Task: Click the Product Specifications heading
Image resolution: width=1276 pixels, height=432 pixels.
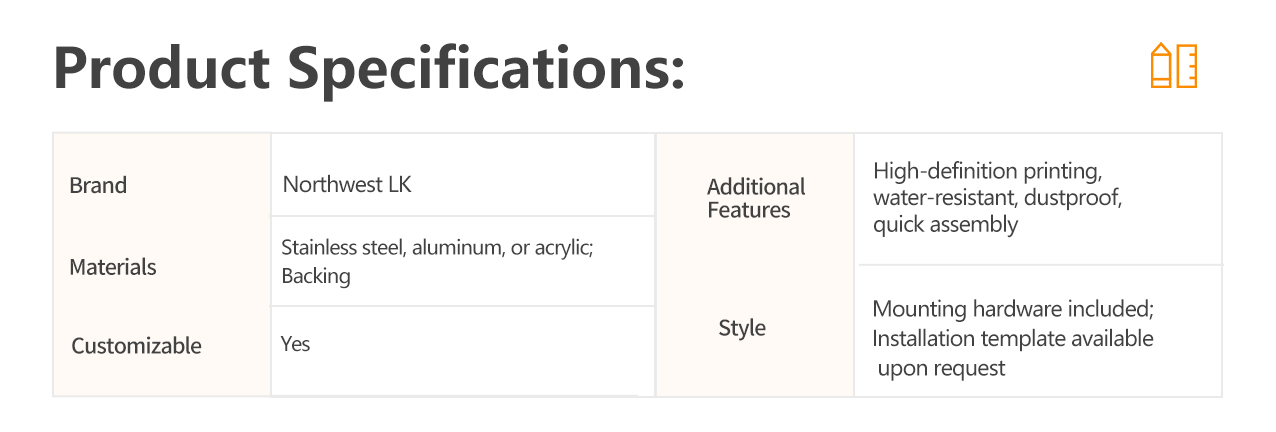Action: point(369,68)
